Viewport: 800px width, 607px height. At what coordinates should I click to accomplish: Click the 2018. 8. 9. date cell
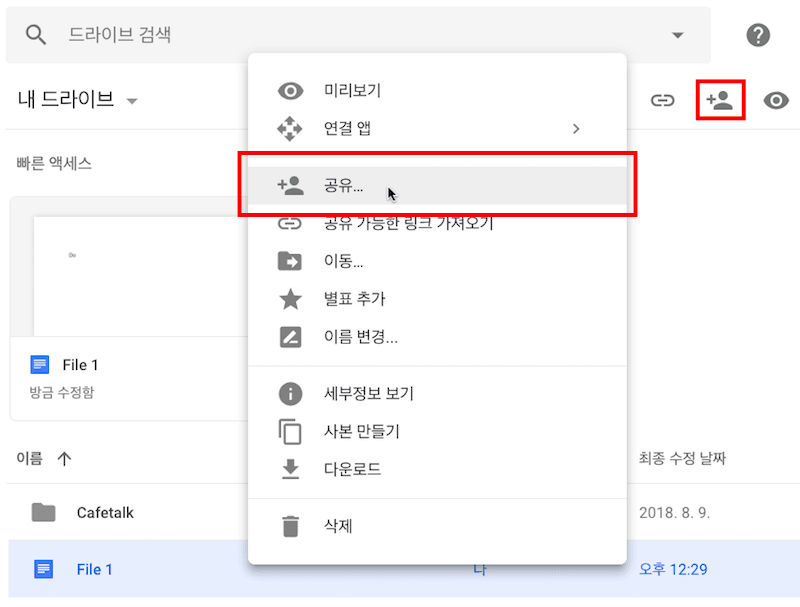(x=674, y=512)
